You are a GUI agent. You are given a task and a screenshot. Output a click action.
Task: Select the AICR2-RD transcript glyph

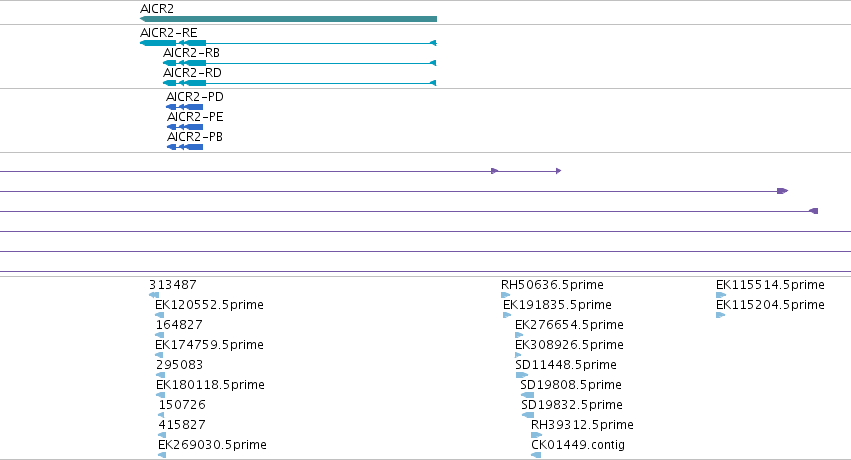(300, 83)
